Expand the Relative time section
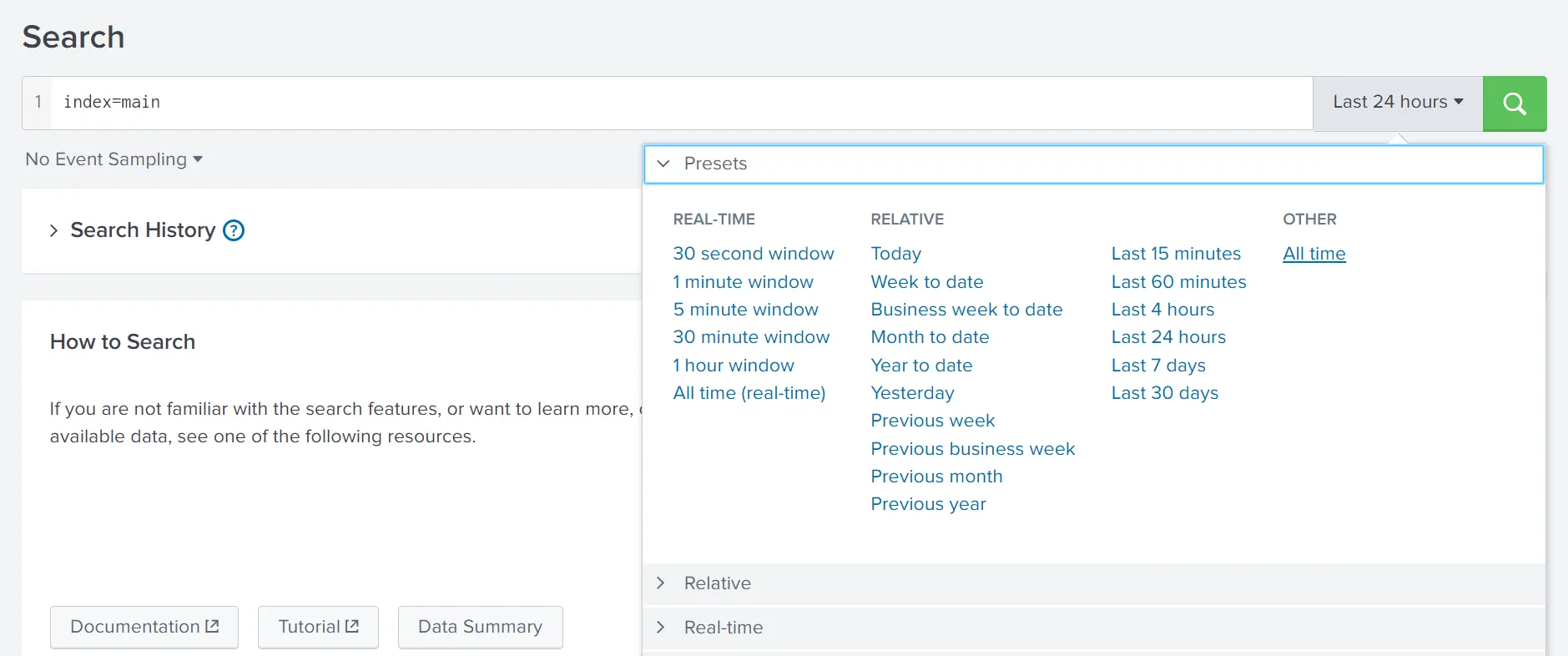 [1093, 583]
